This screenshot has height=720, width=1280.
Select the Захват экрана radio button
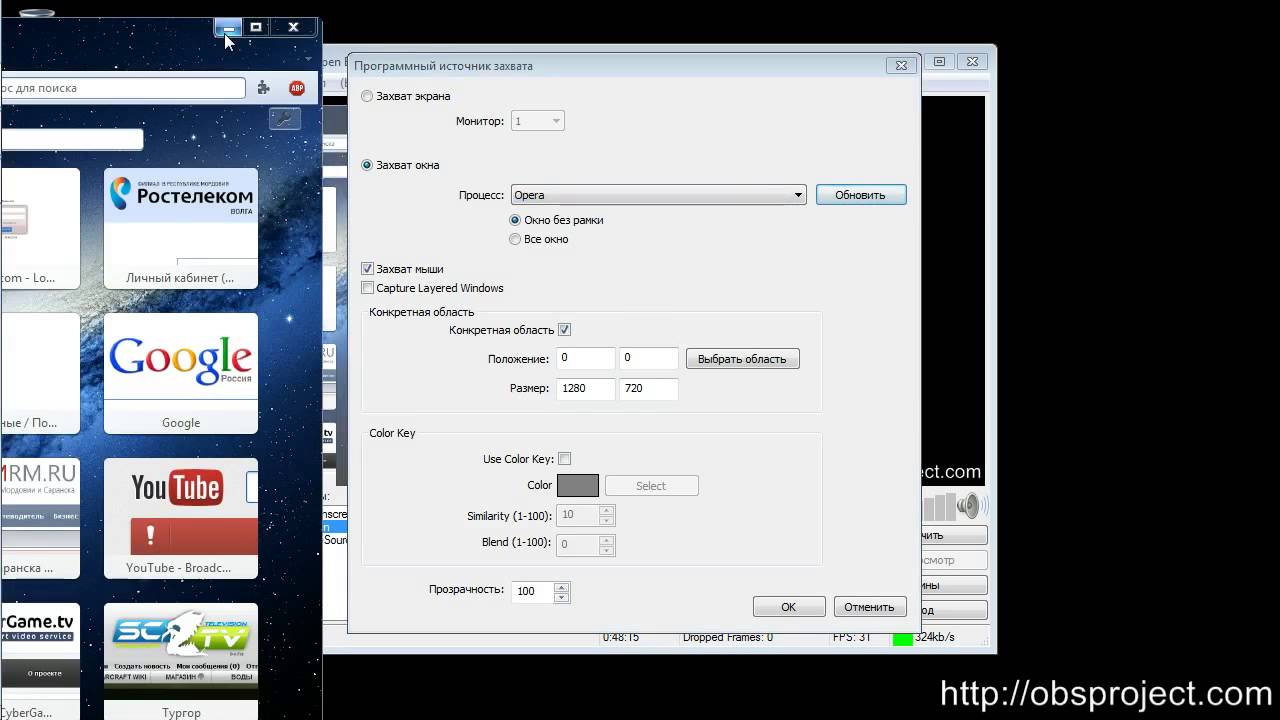pyautogui.click(x=367, y=96)
